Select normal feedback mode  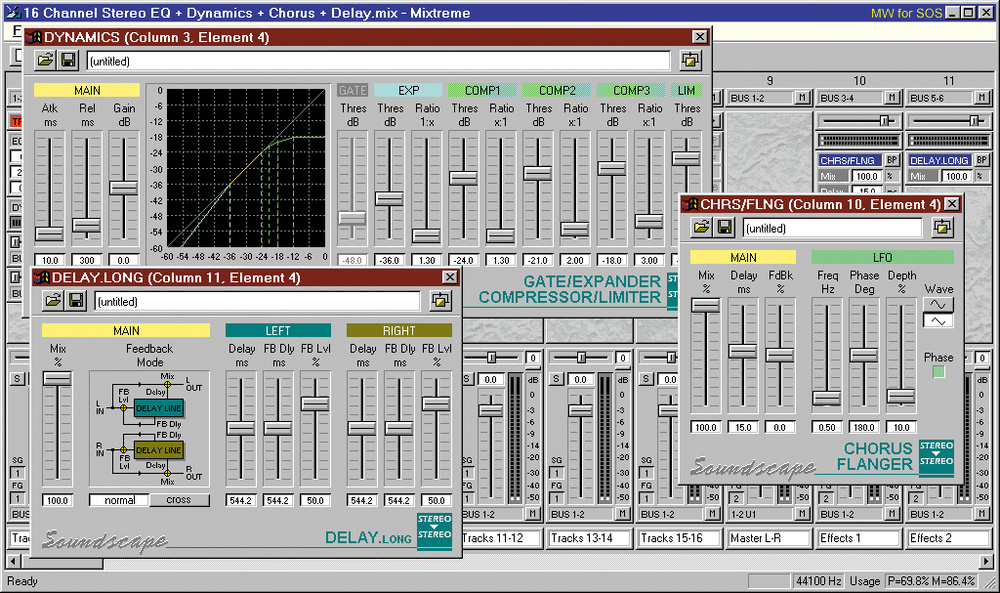119,500
